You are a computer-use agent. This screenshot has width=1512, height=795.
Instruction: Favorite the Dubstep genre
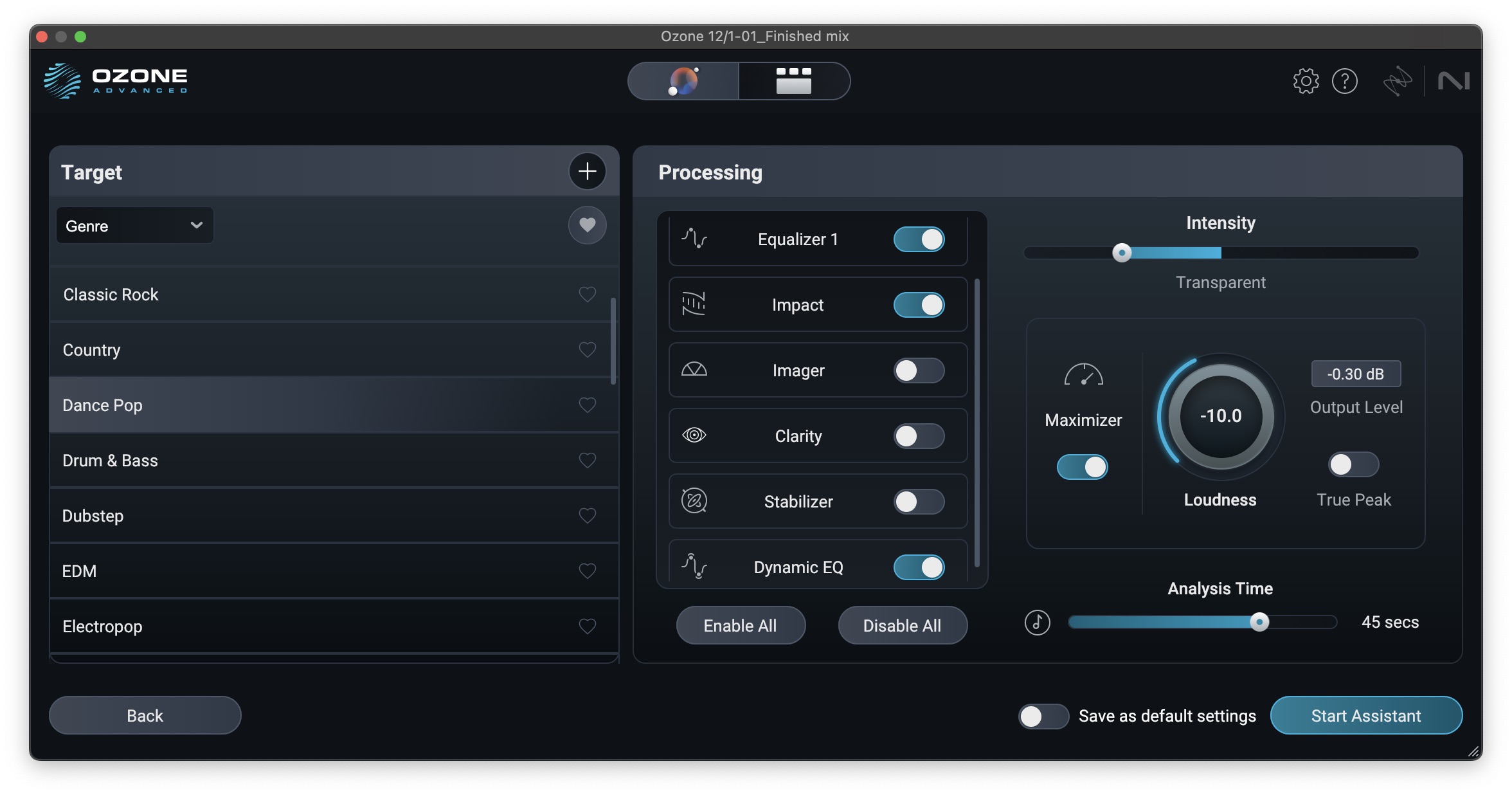coord(587,515)
